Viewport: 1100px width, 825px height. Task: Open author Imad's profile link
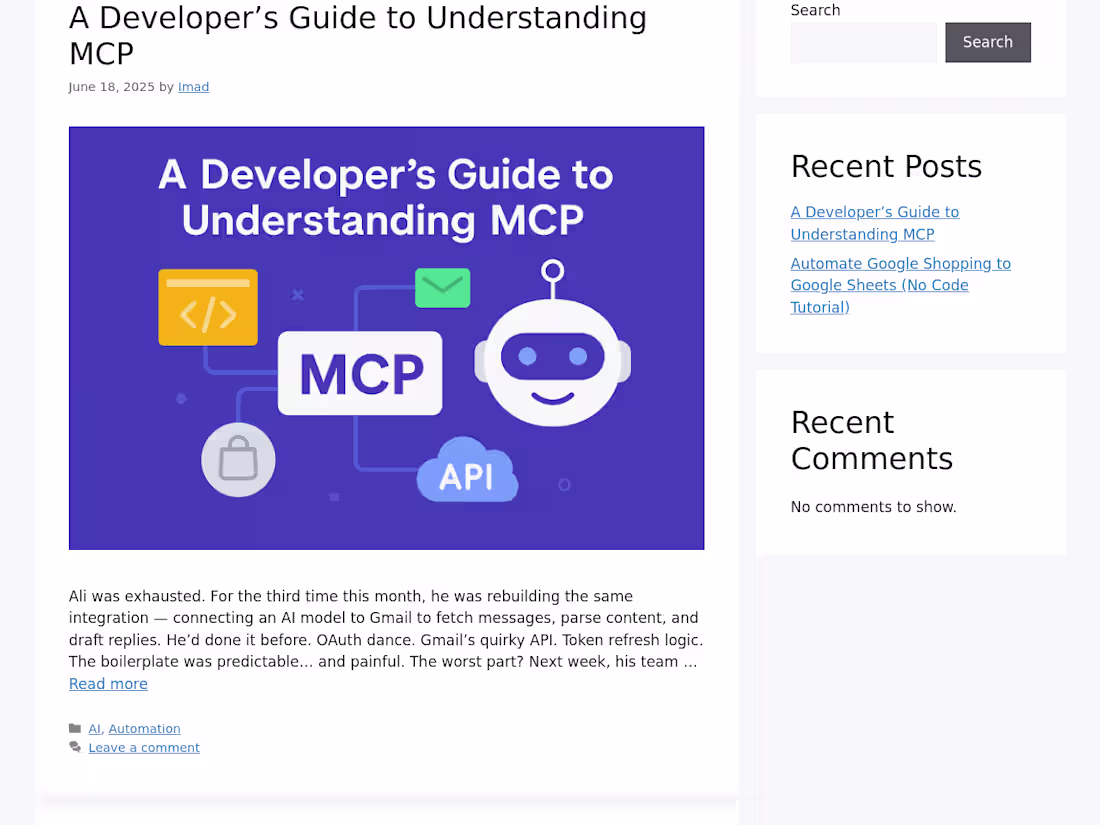tap(194, 87)
